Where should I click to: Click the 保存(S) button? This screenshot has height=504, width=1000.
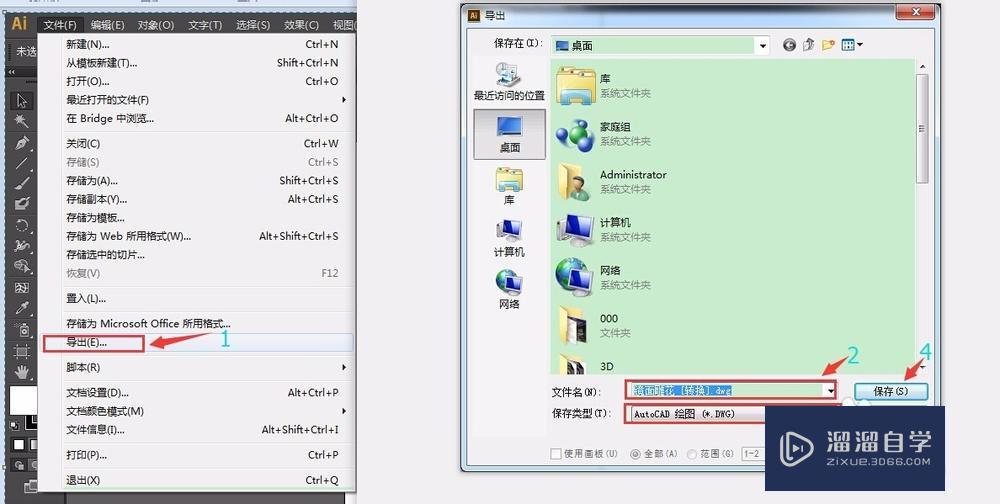(x=890, y=391)
